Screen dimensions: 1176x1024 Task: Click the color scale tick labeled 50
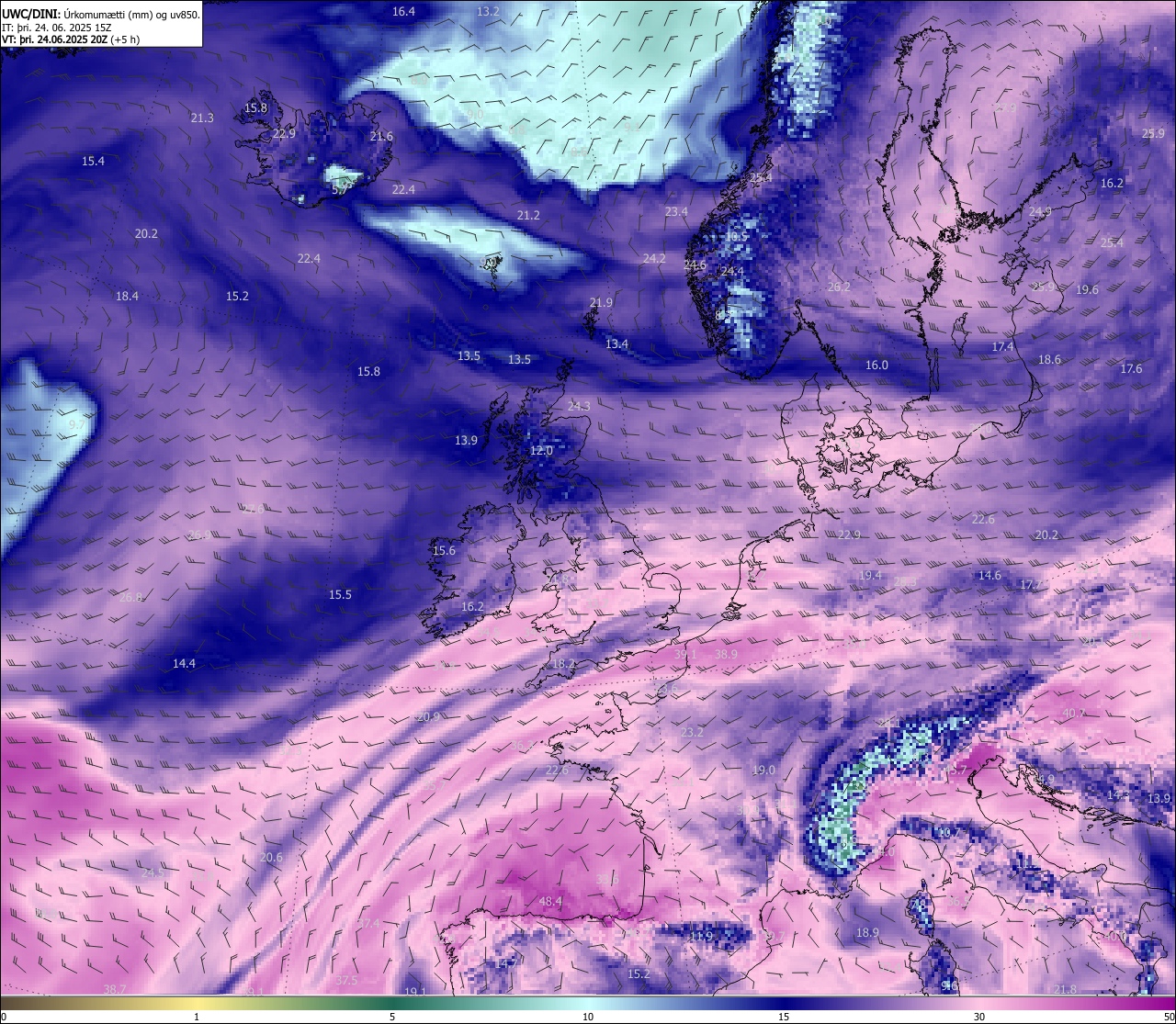(x=1169, y=1017)
